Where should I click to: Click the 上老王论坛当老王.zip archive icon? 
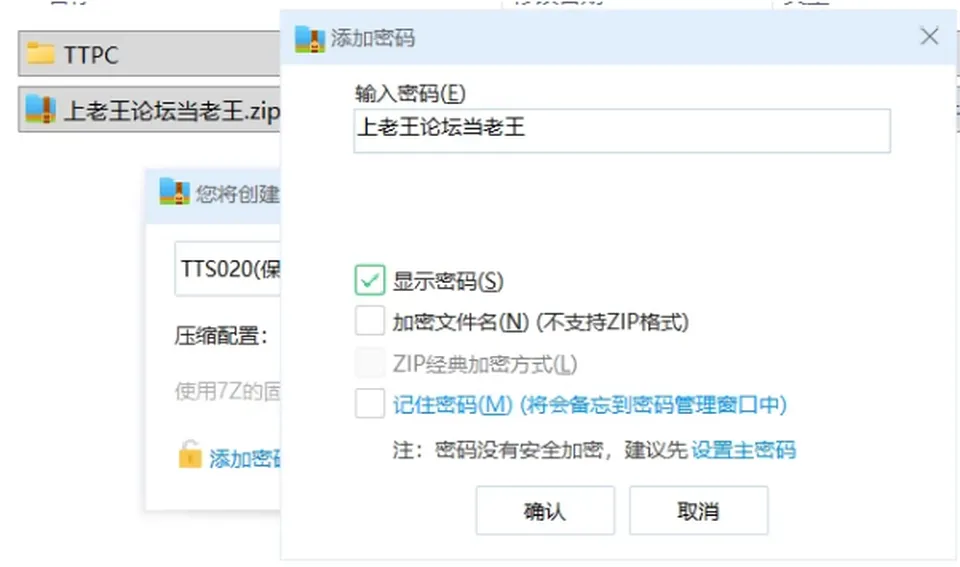point(40,110)
